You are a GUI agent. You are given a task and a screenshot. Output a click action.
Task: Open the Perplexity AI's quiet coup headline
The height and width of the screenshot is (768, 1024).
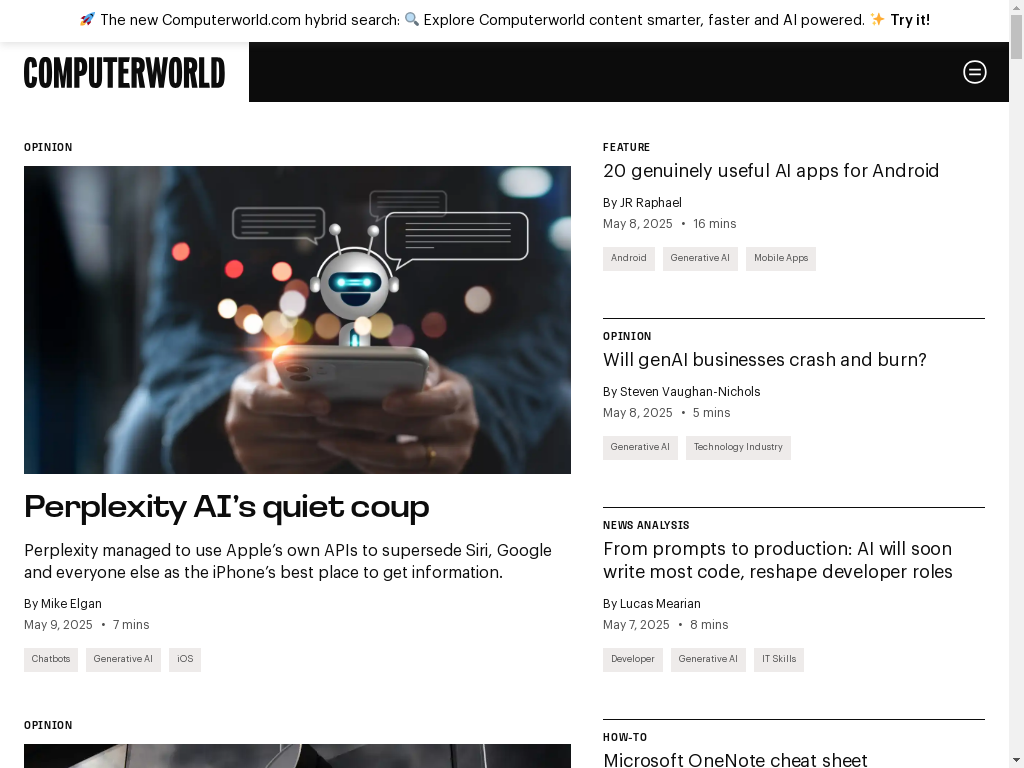click(227, 507)
